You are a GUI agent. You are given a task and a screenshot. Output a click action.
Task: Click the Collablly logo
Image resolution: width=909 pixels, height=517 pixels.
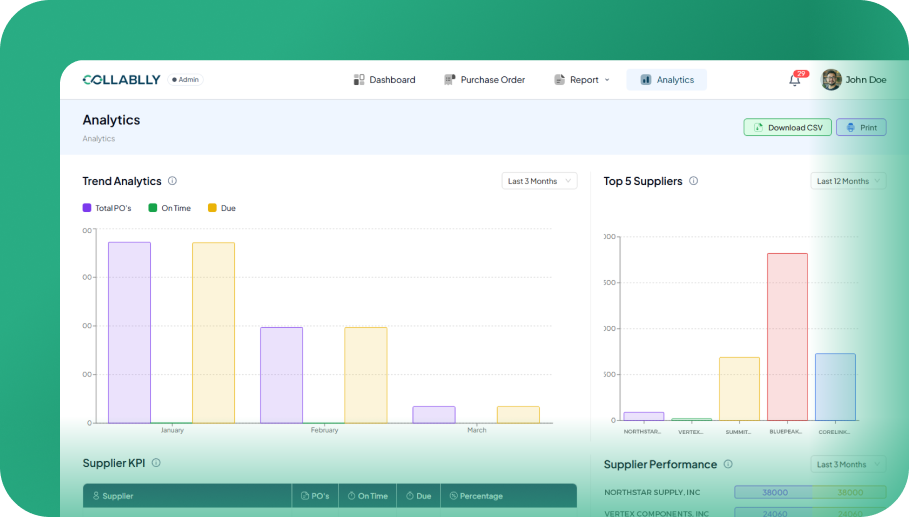121,80
